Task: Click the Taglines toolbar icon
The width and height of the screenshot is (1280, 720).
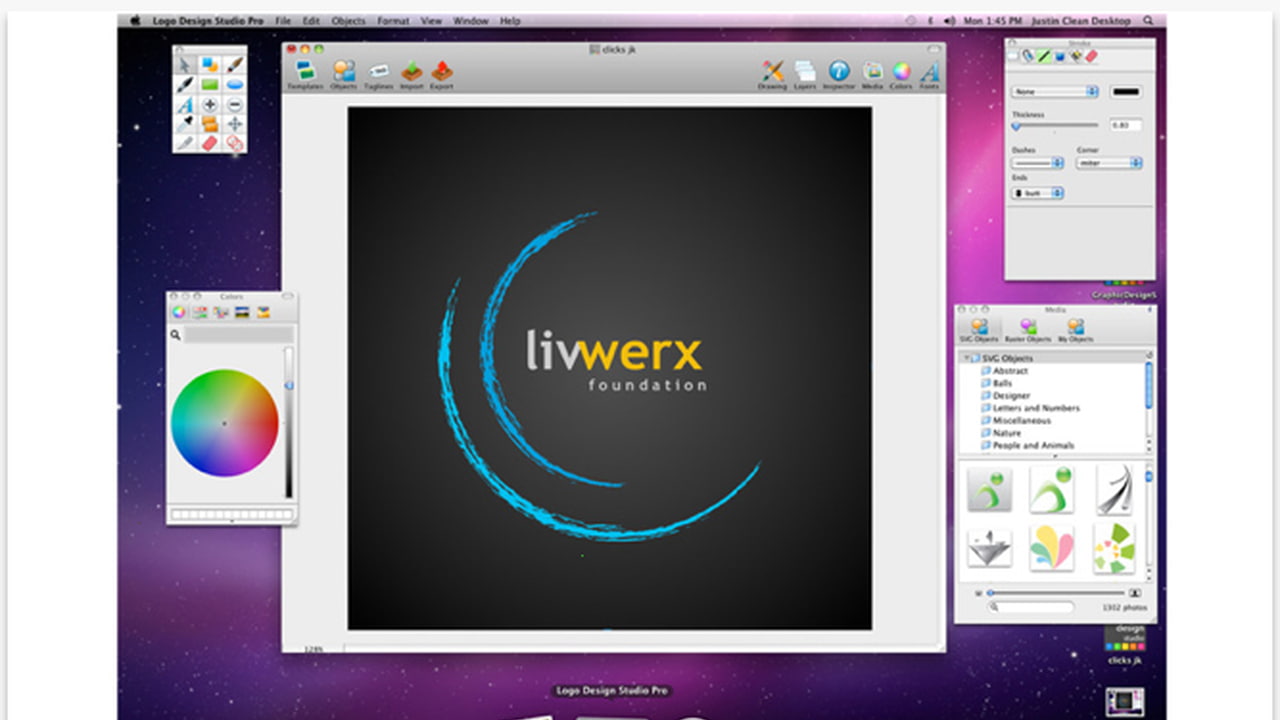Action: pyautogui.click(x=379, y=73)
